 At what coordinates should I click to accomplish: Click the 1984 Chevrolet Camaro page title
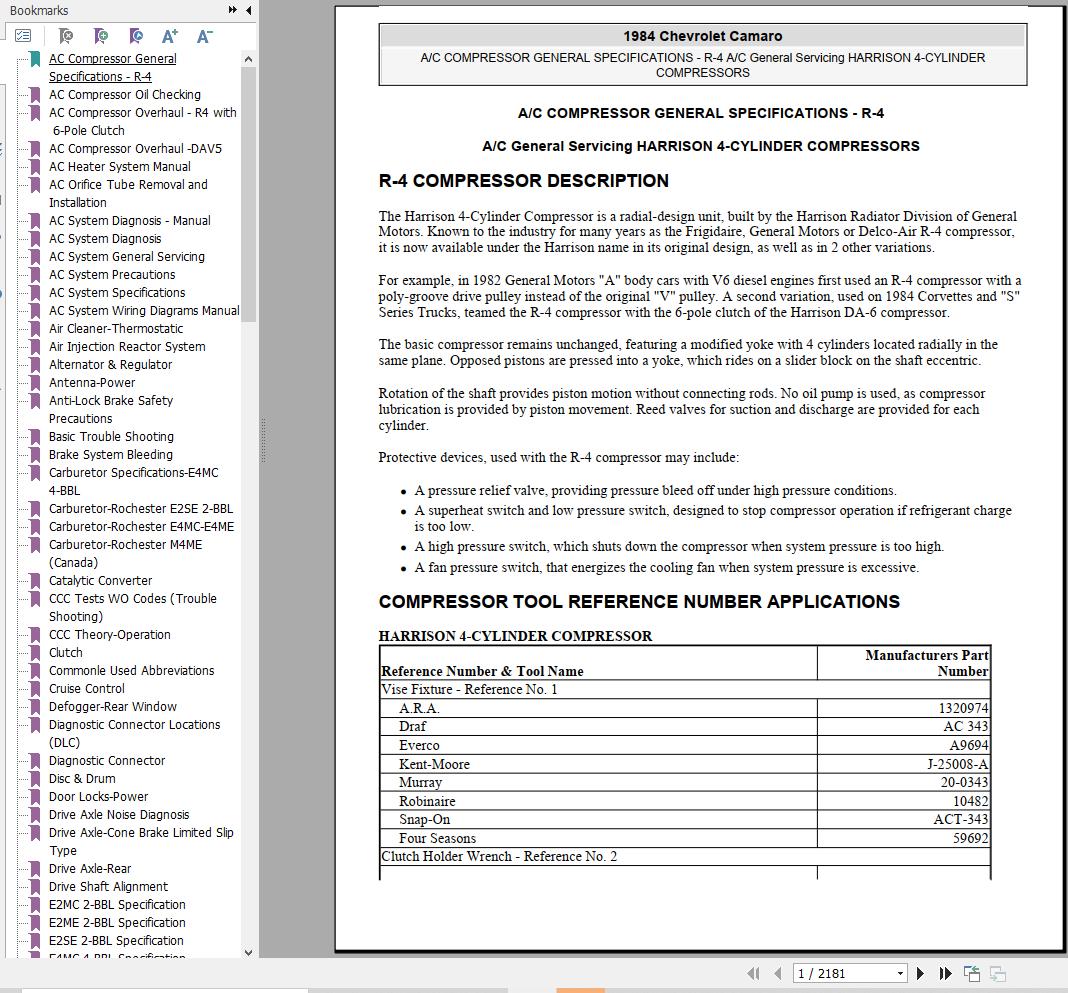tap(702, 36)
